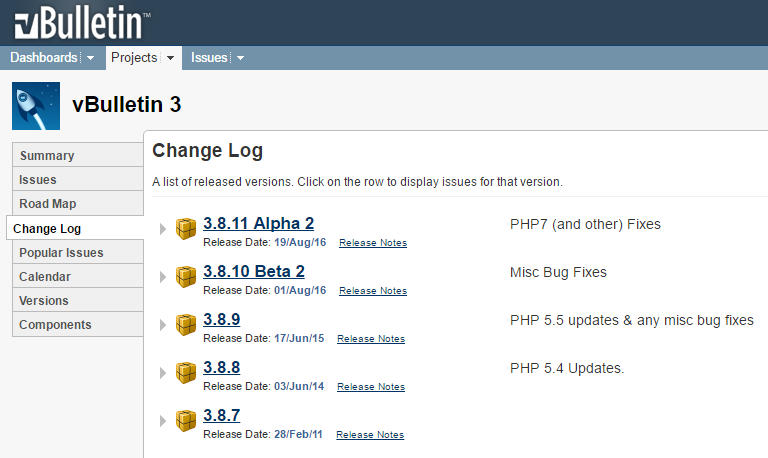Open the 3.8.9 version link
The height and width of the screenshot is (458, 768).
pos(221,319)
